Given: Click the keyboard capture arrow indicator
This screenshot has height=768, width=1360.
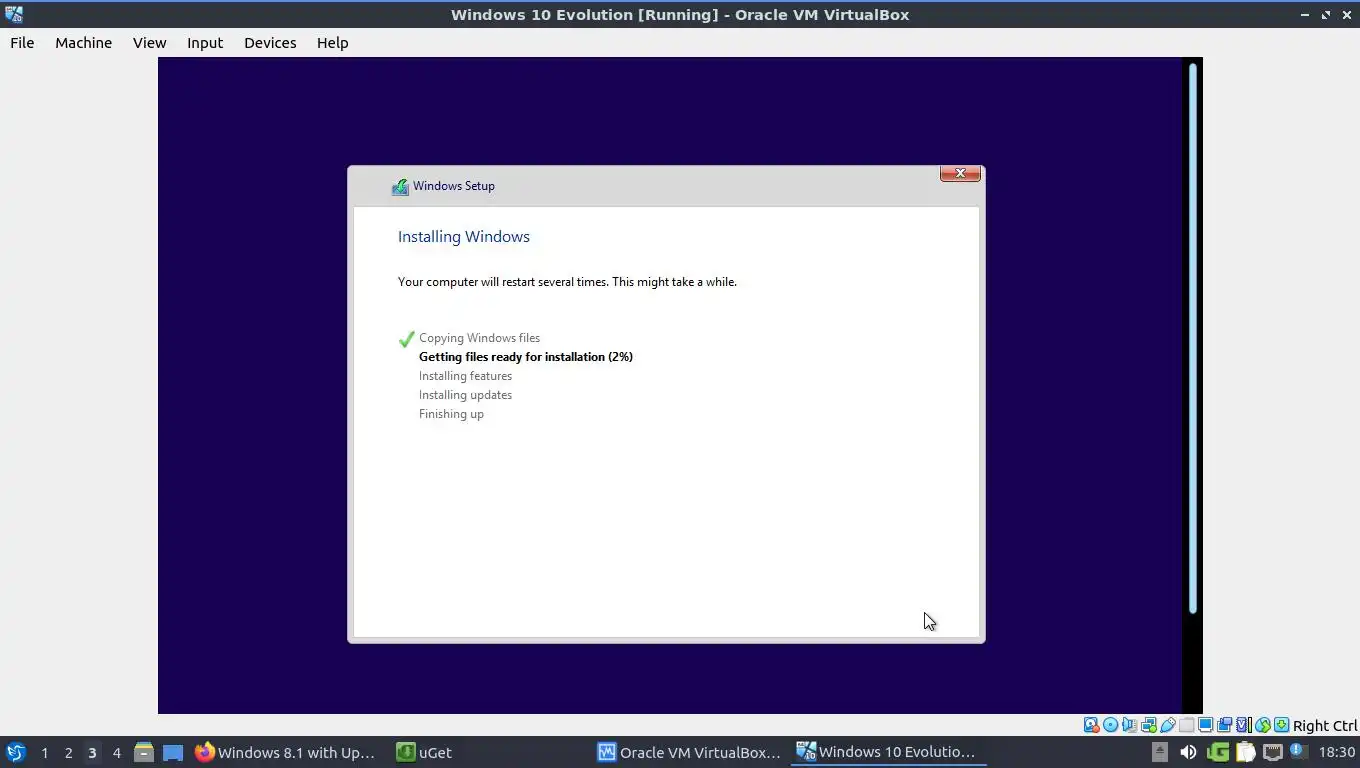Looking at the screenshot, I should (1281, 725).
